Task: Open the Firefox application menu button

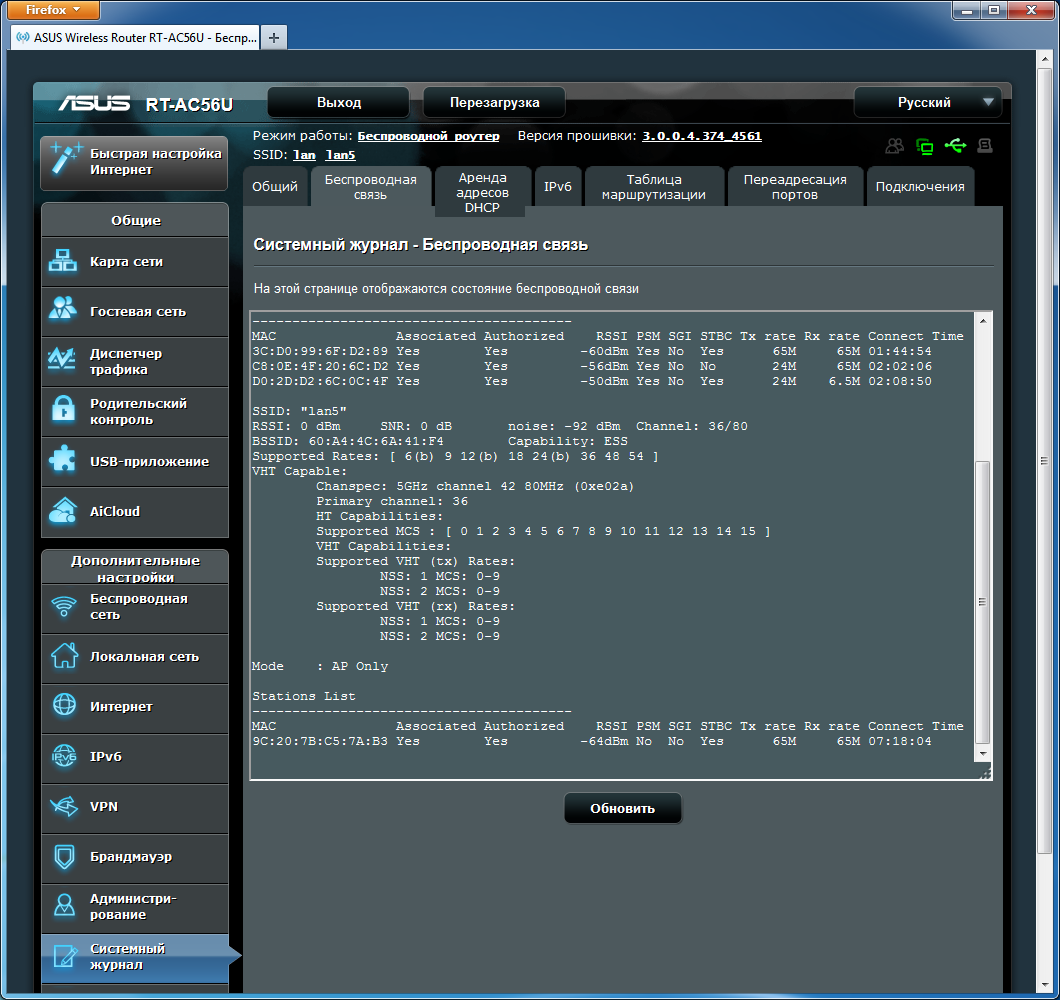Action: (x=51, y=10)
